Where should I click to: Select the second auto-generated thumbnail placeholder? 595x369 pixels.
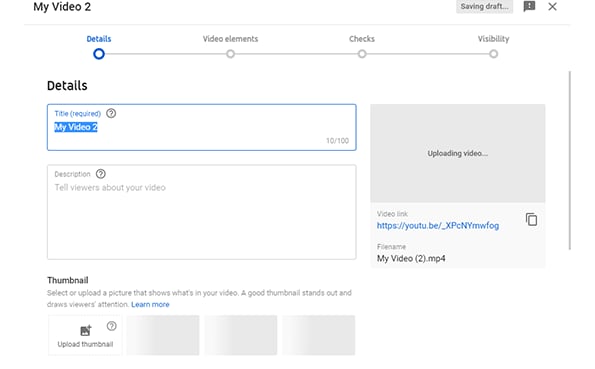[241, 335]
